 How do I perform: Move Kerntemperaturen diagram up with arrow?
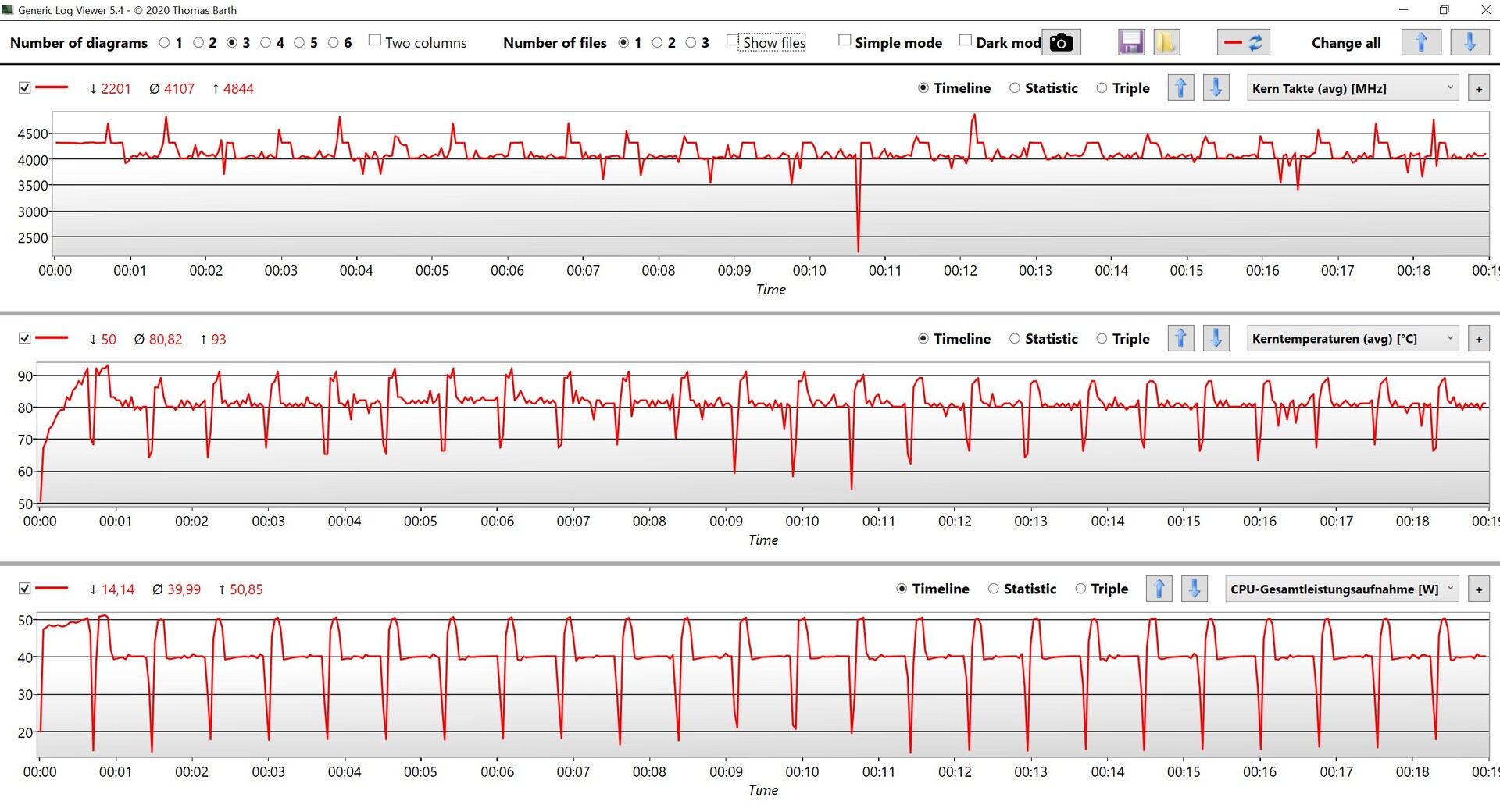1180,339
